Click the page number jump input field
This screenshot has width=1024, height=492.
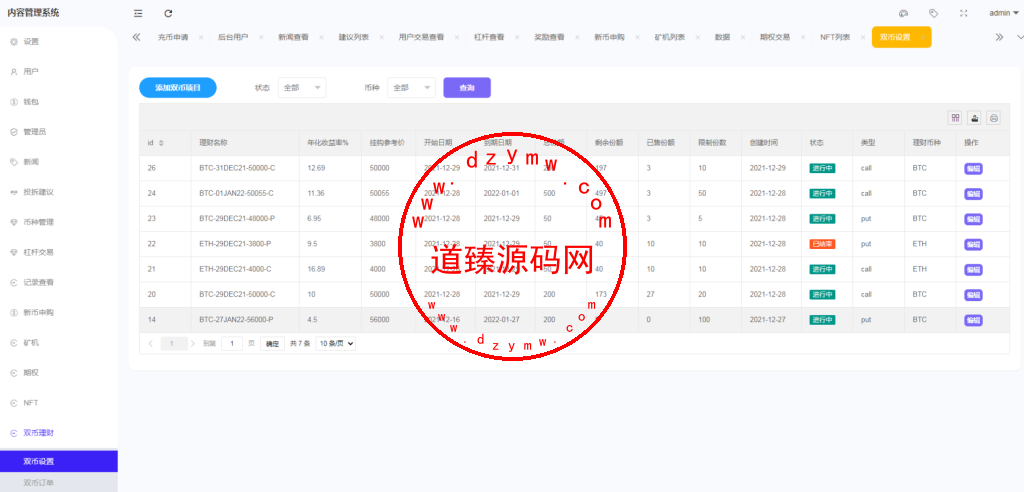(x=232, y=343)
